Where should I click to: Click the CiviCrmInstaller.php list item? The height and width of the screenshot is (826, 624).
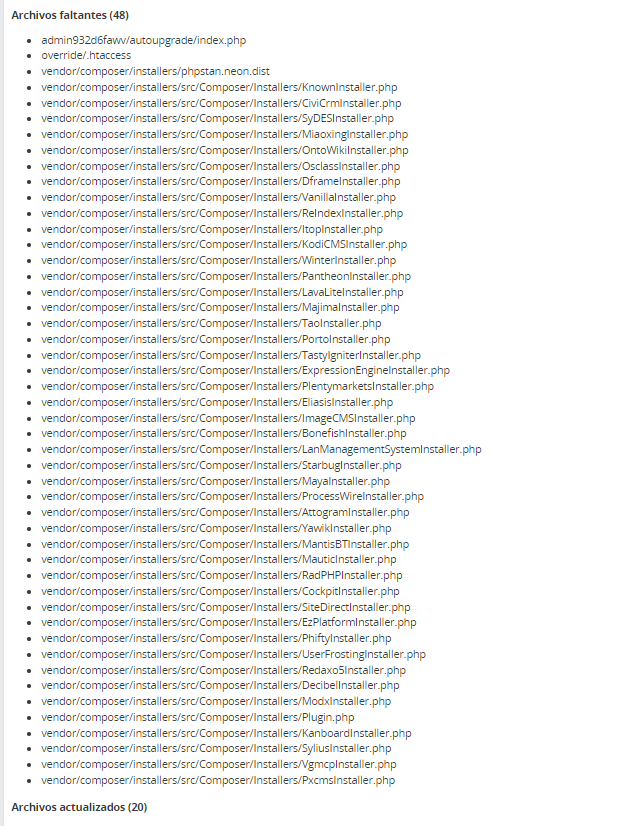[x=221, y=103]
